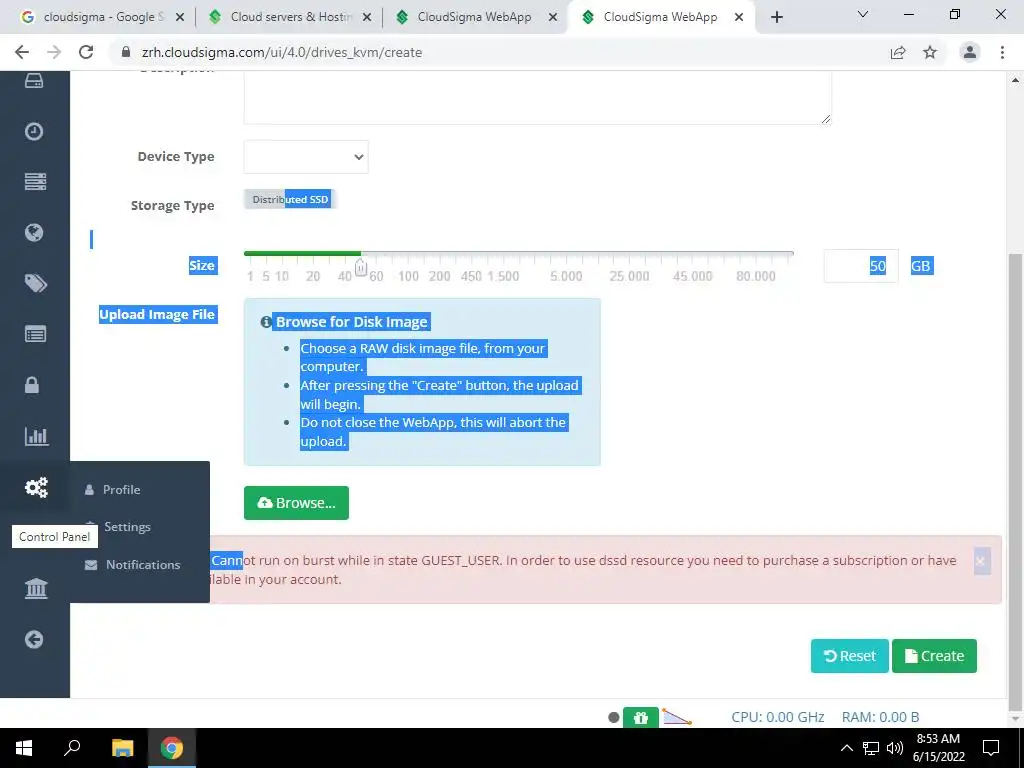Click the info icon beside Browse for Disk Image
The height and width of the screenshot is (768, 1024).
(x=266, y=322)
